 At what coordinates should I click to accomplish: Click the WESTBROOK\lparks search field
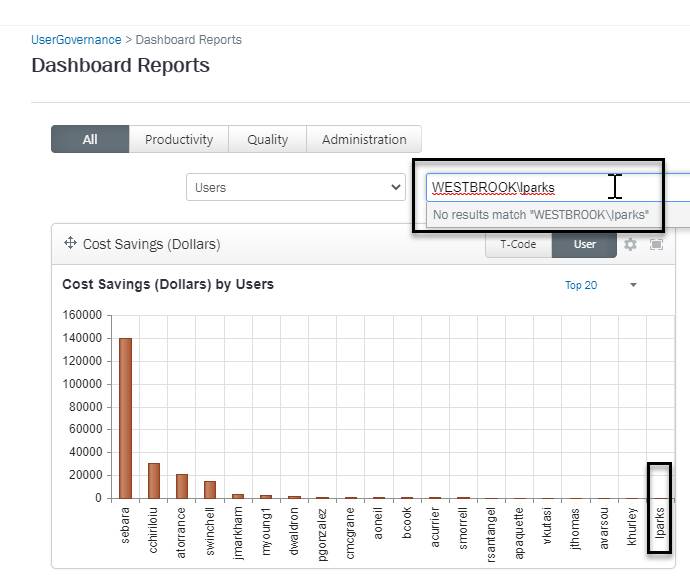pos(520,187)
